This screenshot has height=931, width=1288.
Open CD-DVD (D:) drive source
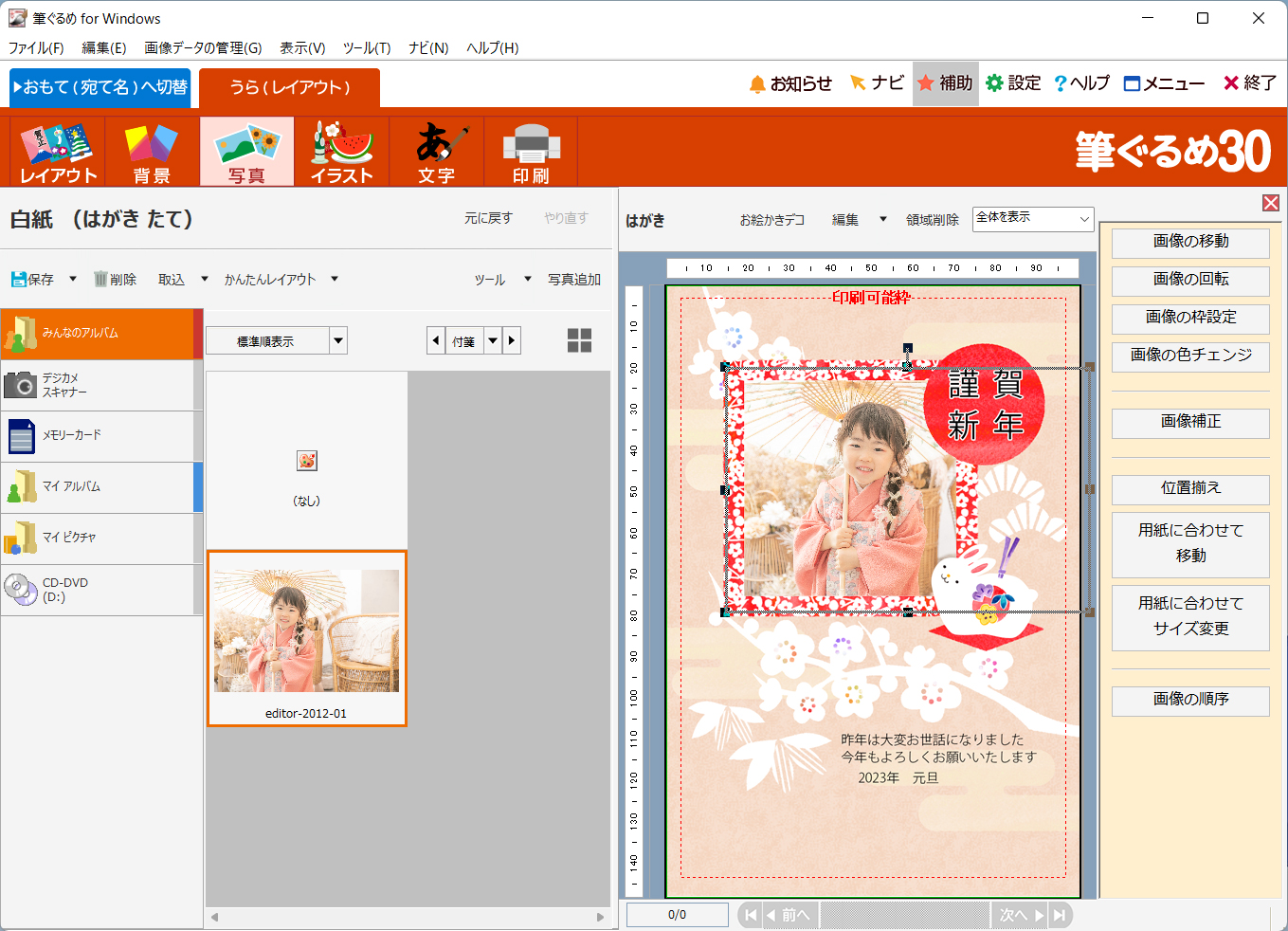click(101, 590)
